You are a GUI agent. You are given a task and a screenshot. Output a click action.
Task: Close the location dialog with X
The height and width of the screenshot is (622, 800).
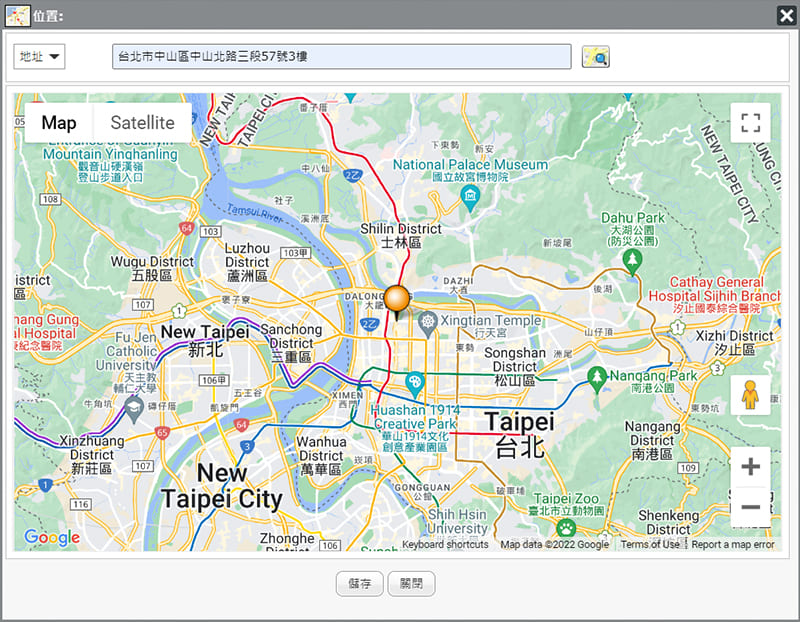tap(786, 15)
